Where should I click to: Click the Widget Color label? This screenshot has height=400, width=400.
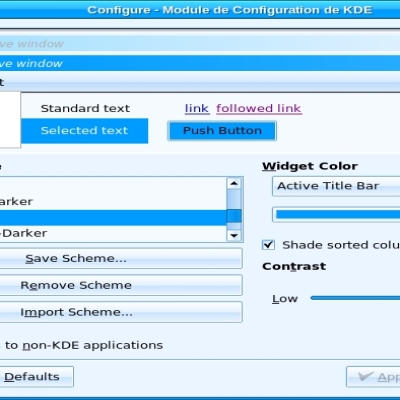click(x=310, y=166)
